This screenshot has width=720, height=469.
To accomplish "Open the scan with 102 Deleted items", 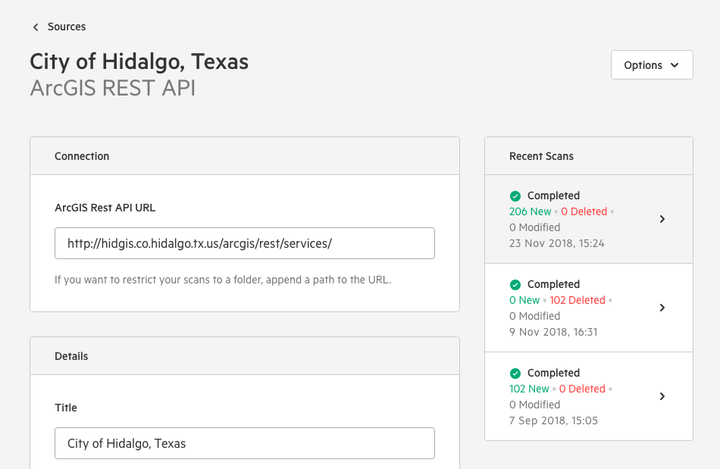I will tap(589, 308).
